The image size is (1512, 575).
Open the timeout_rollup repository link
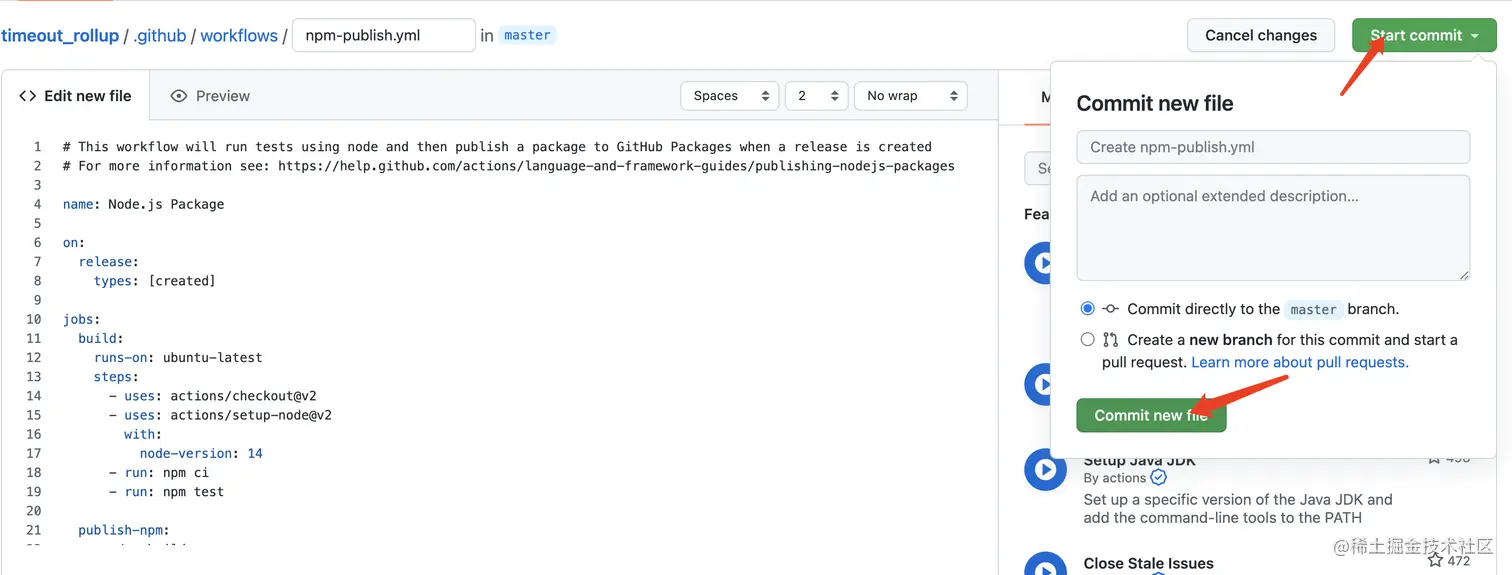click(x=59, y=35)
